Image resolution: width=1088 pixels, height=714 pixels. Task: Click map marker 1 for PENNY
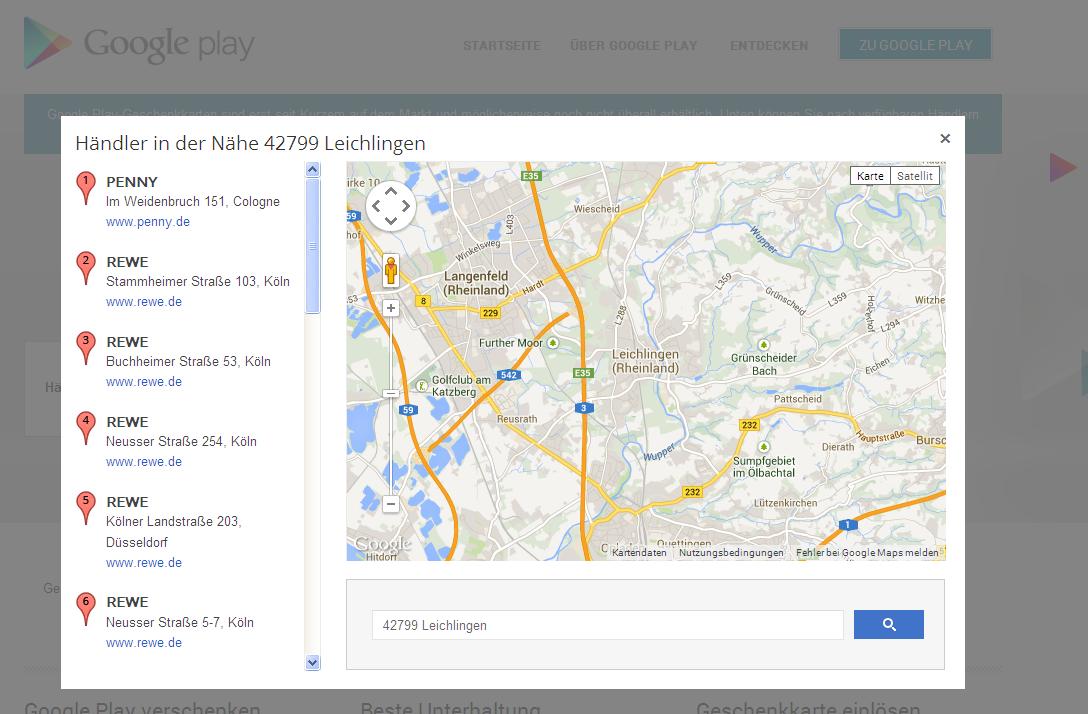coord(85,188)
